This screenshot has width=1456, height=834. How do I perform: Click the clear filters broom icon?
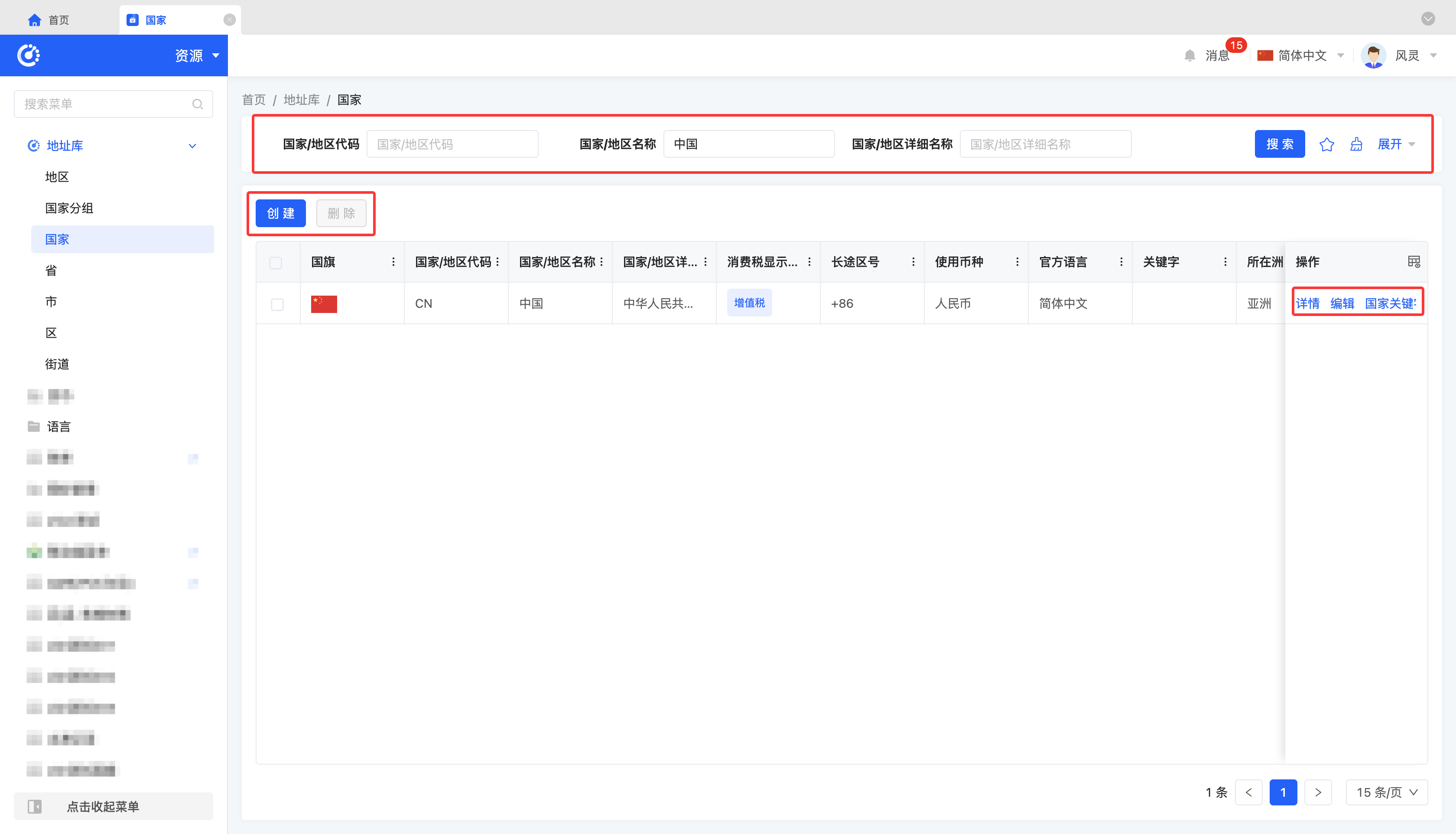click(1356, 144)
